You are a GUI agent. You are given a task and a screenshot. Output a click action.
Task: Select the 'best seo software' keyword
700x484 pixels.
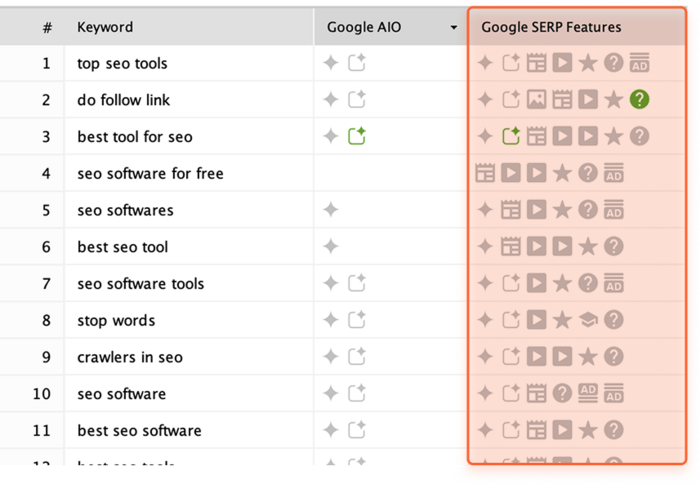click(139, 430)
